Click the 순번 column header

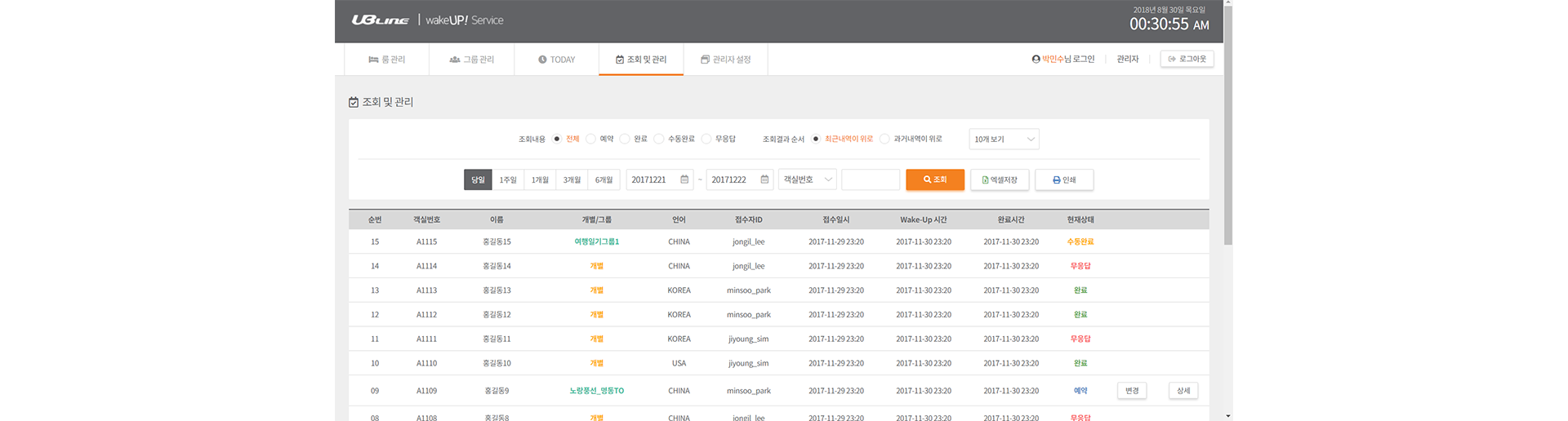point(375,219)
